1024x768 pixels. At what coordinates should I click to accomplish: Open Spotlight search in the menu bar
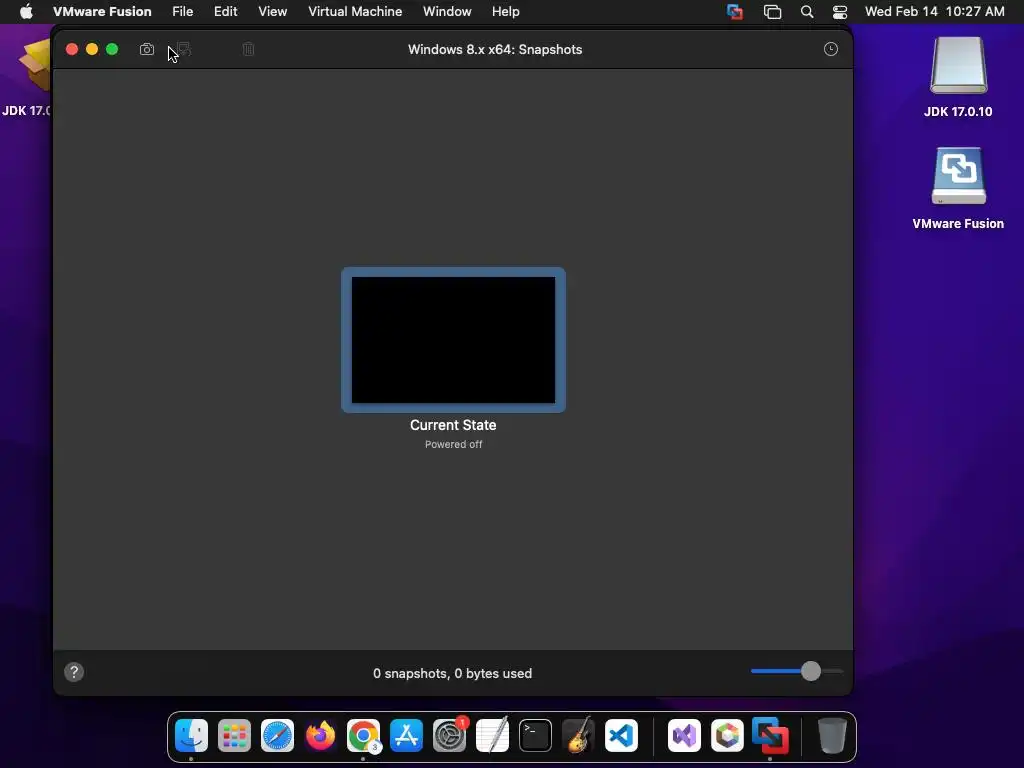[x=807, y=12]
